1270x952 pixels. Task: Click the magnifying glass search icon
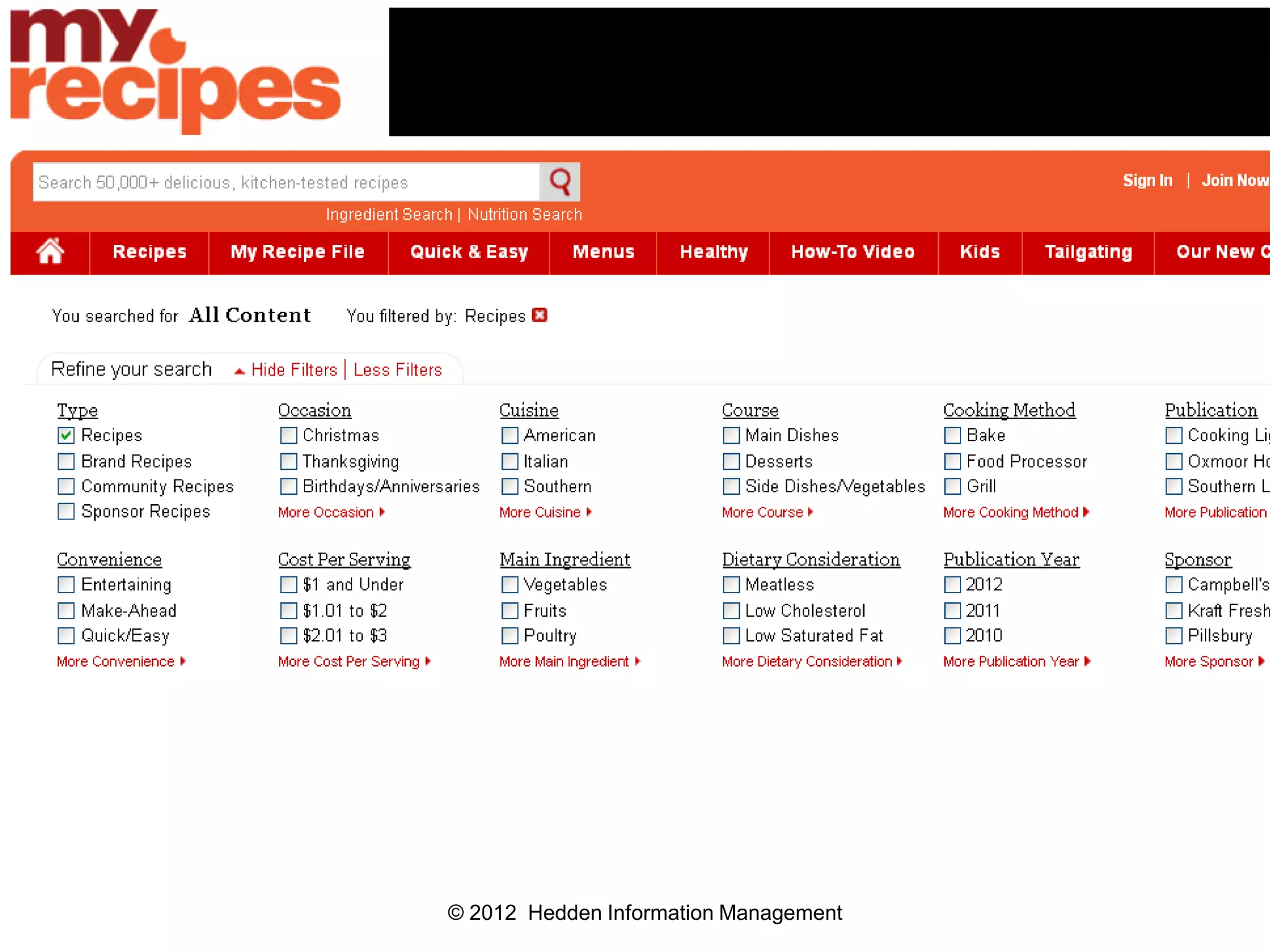click(x=560, y=182)
